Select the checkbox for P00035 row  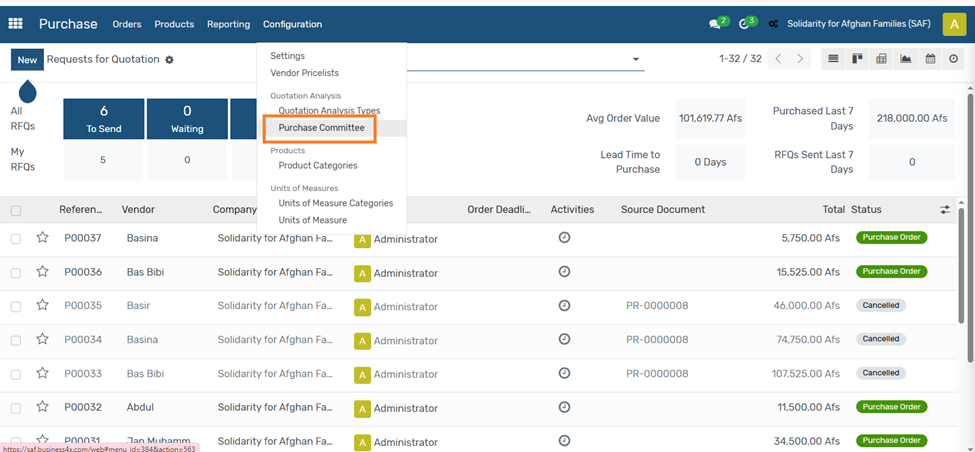pos(16,307)
